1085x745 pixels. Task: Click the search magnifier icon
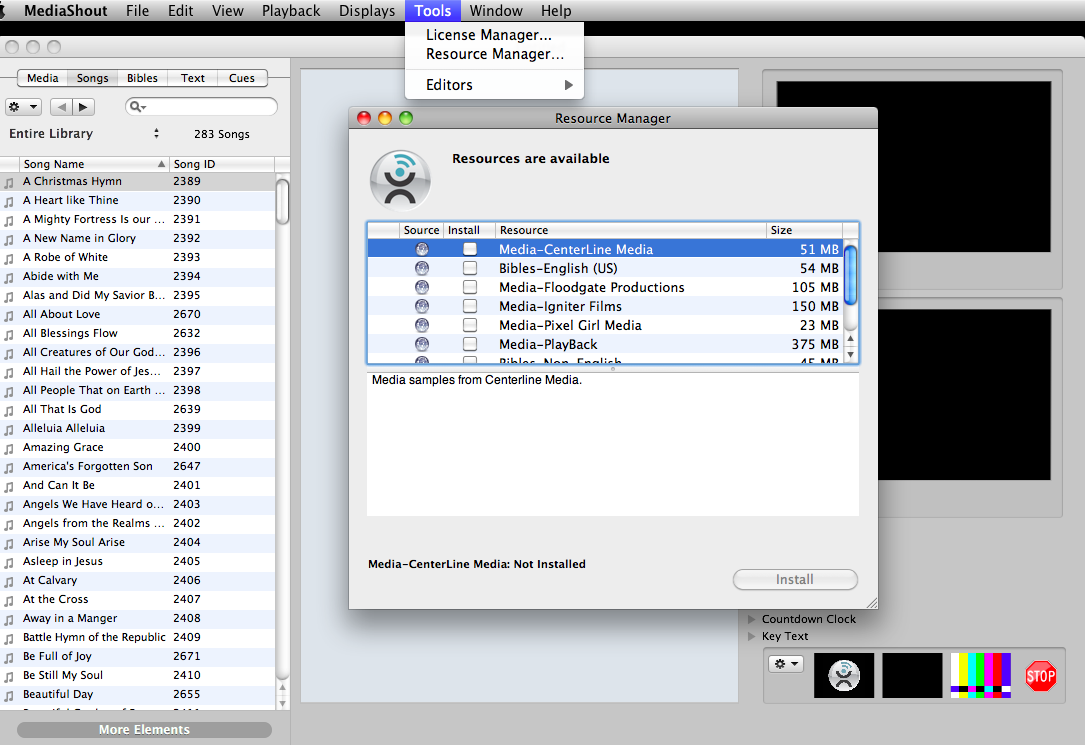pos(137,107)
